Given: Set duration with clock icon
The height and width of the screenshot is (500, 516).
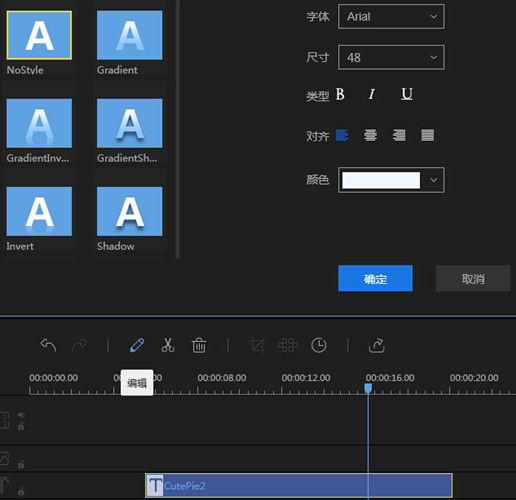Looking at the screenshot, I should click(x=319, y=345).
